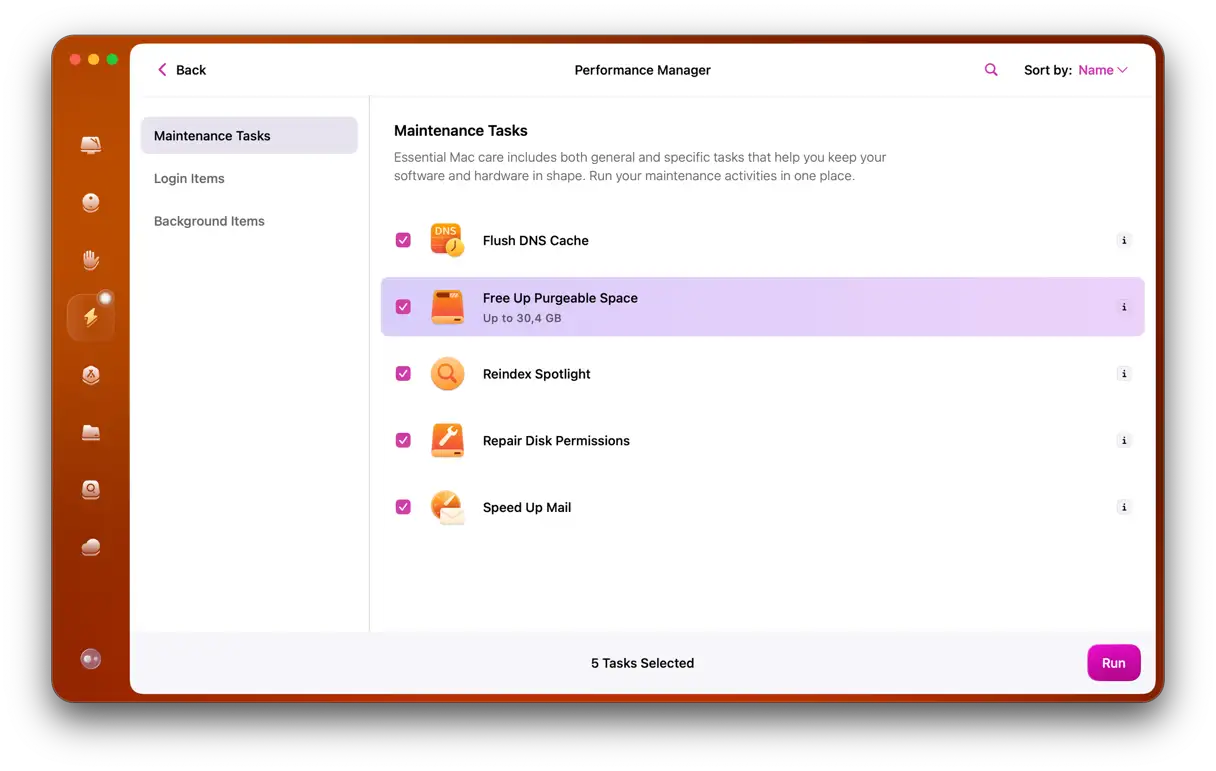The height and width of the screenshot is (771, 1216).
Task: Uncheck the Flush DNS Cache checkbox
Action: 403,241
